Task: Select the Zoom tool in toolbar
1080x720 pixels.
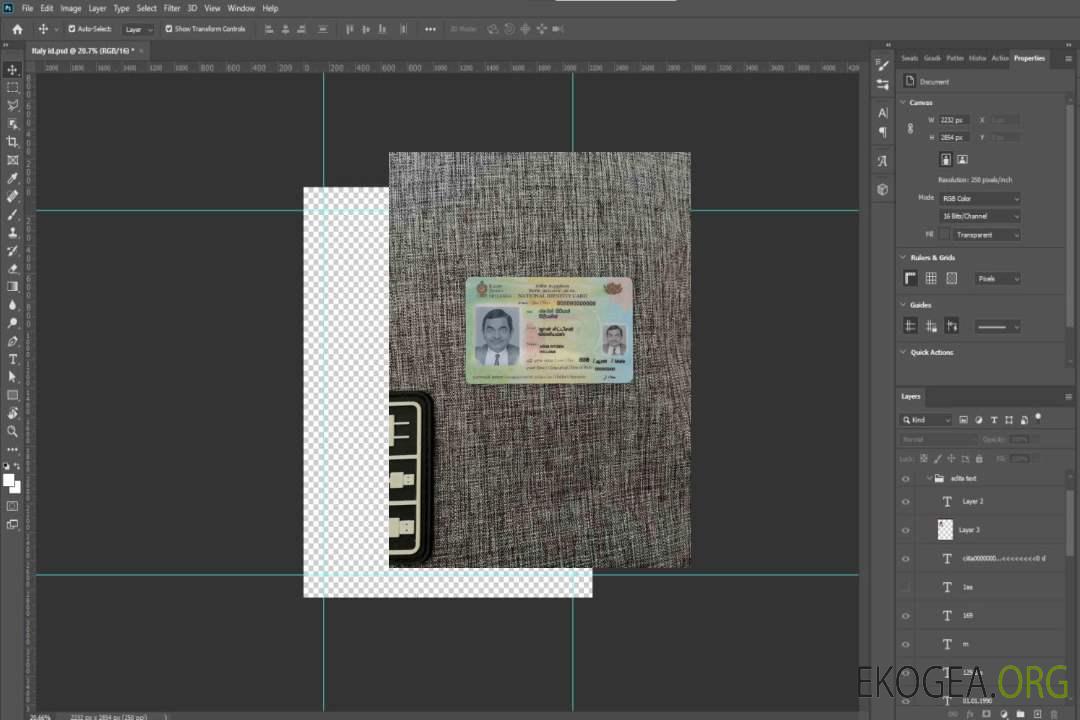Action: [13, 431]
